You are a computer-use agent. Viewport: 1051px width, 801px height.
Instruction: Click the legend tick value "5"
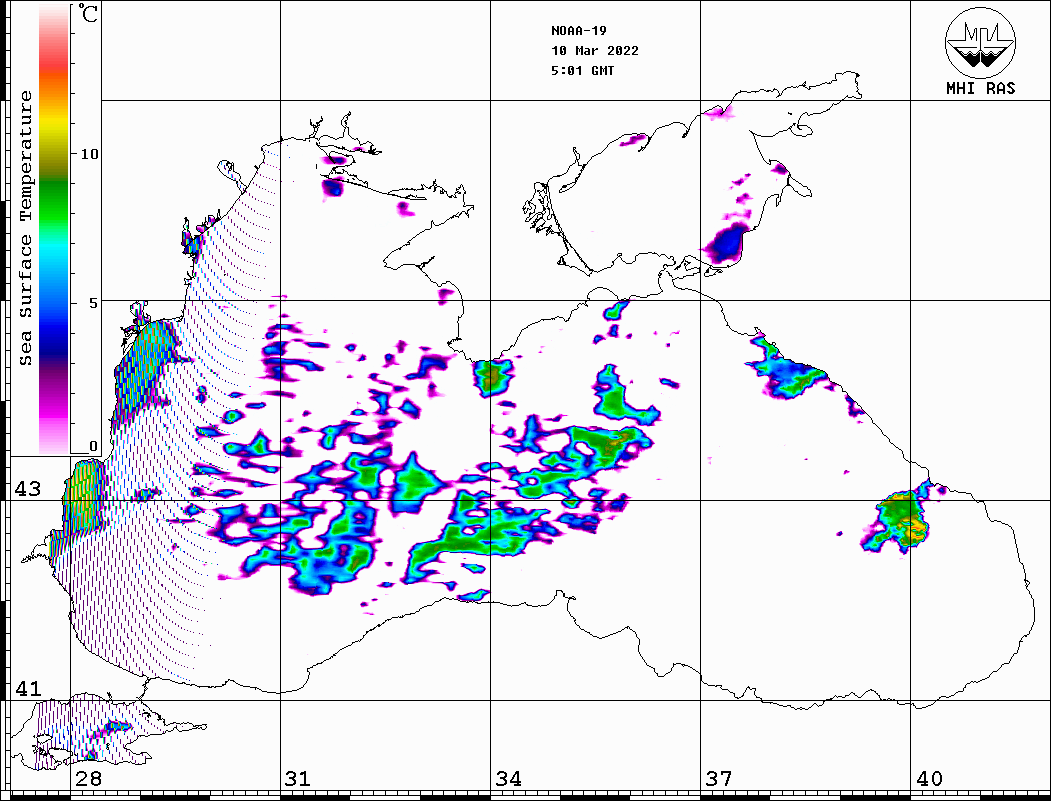click(x=94, y=303)
